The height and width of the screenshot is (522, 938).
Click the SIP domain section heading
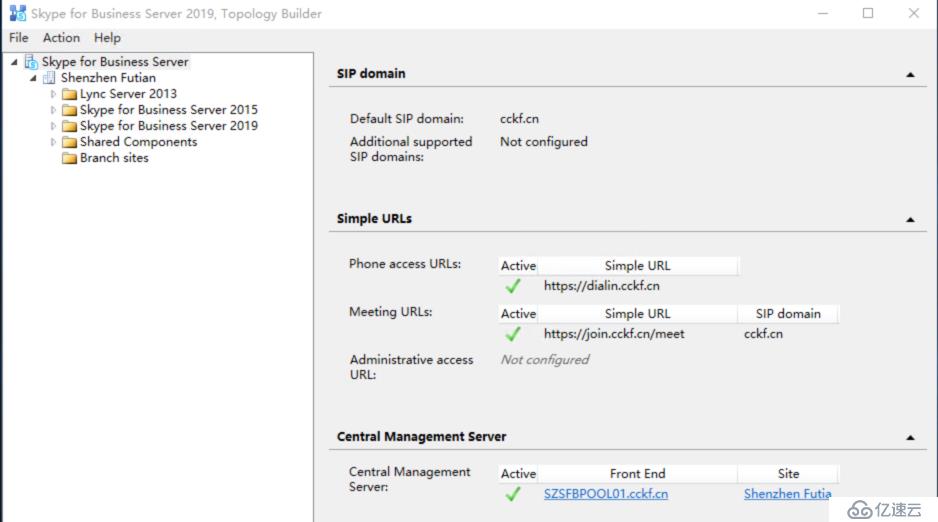pyautogui.click(x=371, y=74)
